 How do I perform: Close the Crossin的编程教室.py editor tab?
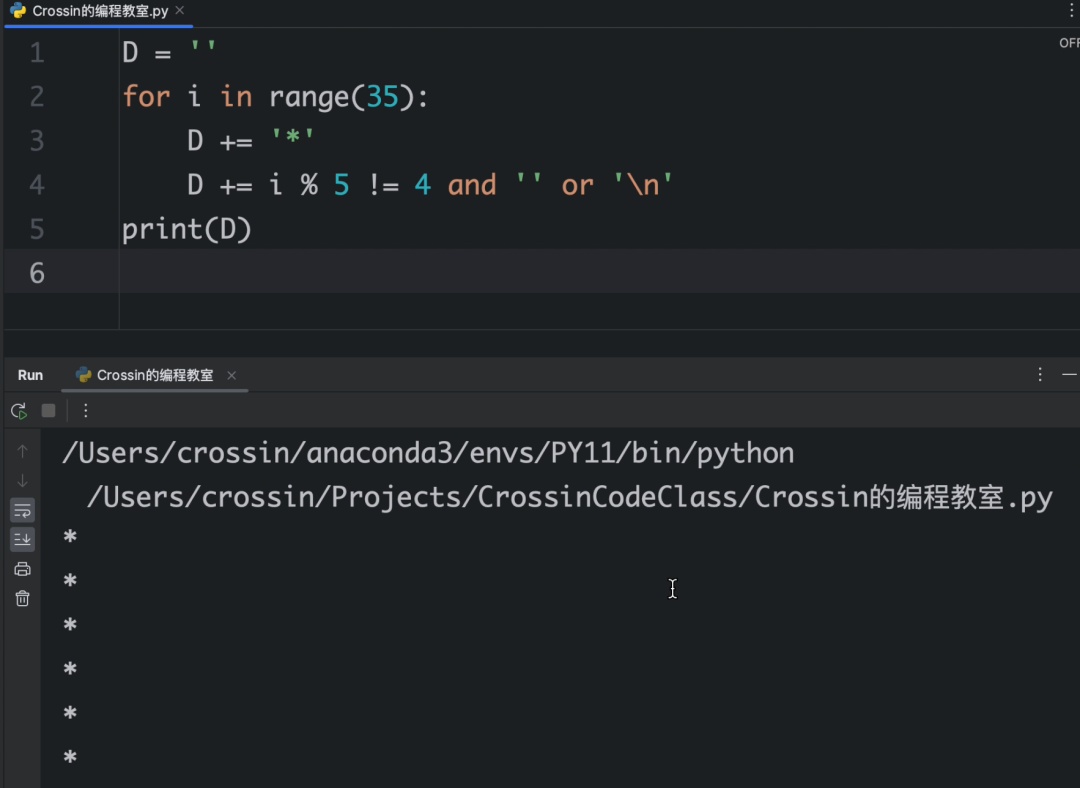click(180, 10)
